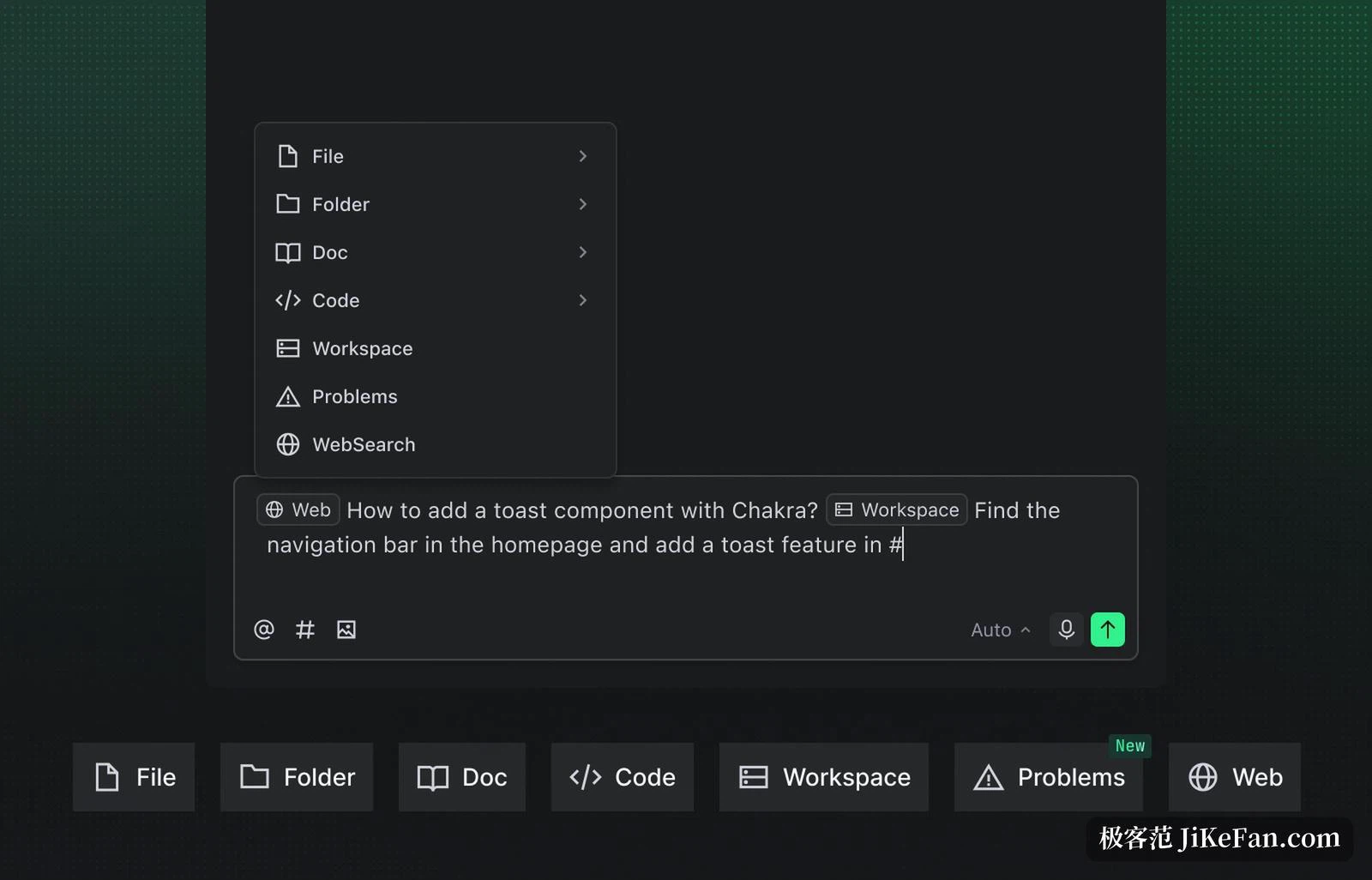Click the Folder feature button at bottom

(297, 777)
